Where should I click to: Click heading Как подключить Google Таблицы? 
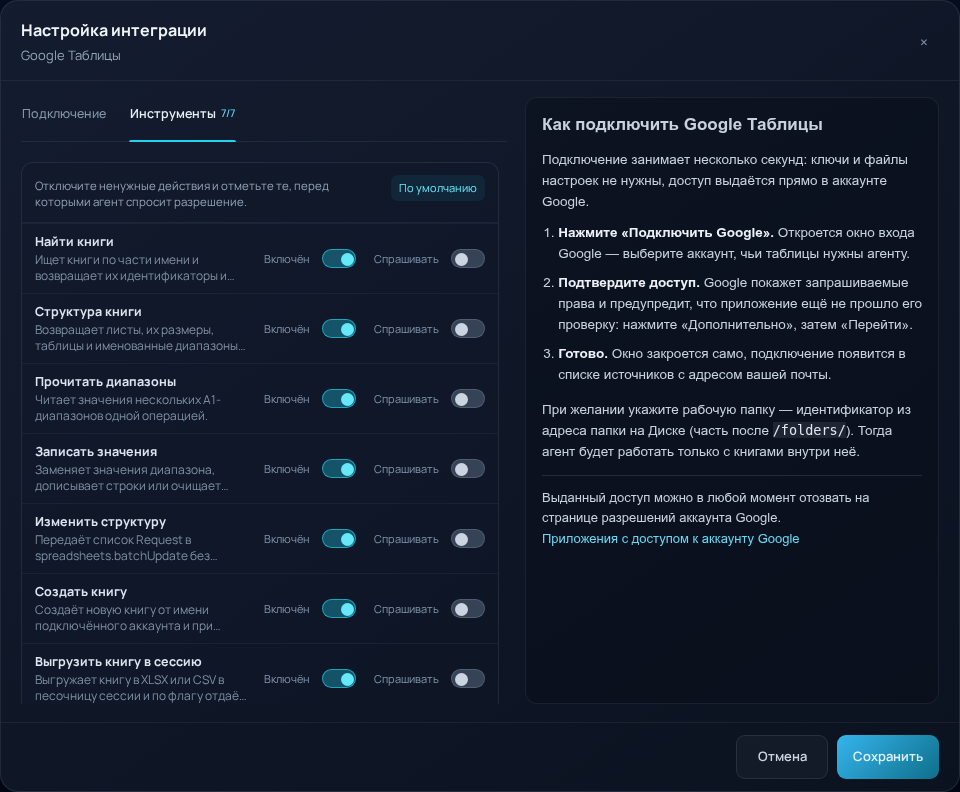(x=682, y=124)
